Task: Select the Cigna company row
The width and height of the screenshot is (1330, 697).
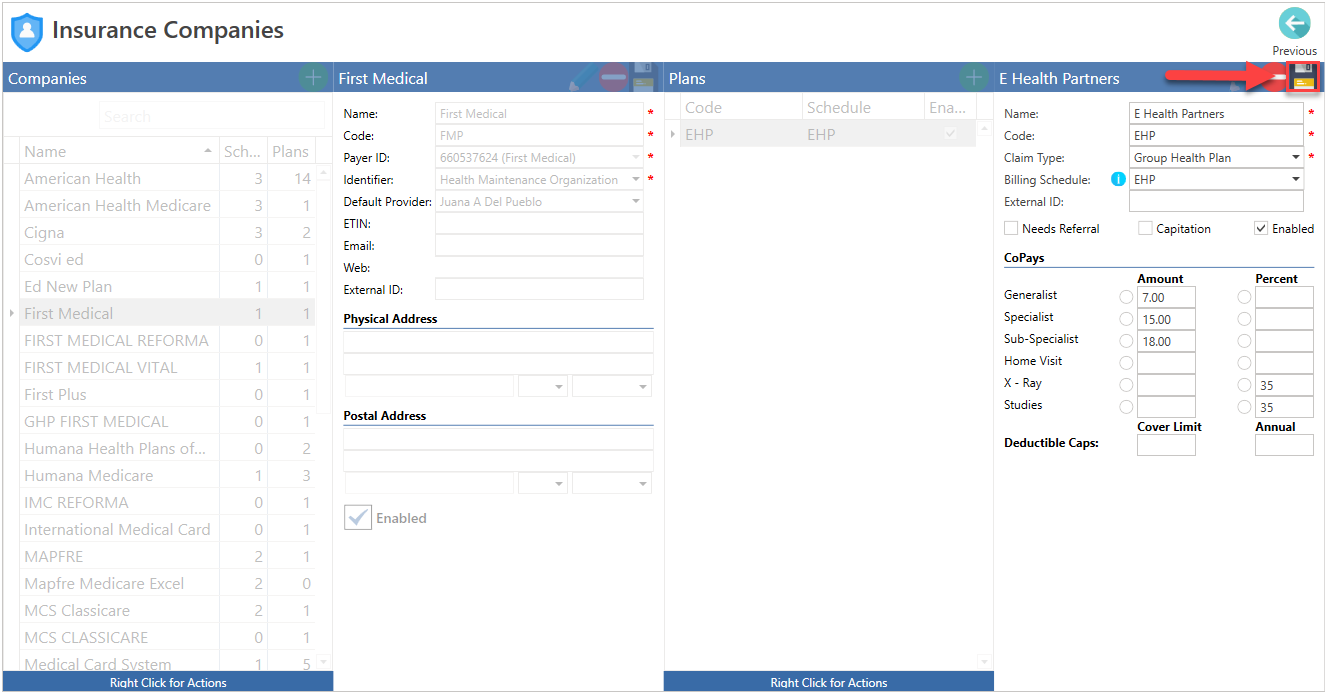Action: (168, 232)
